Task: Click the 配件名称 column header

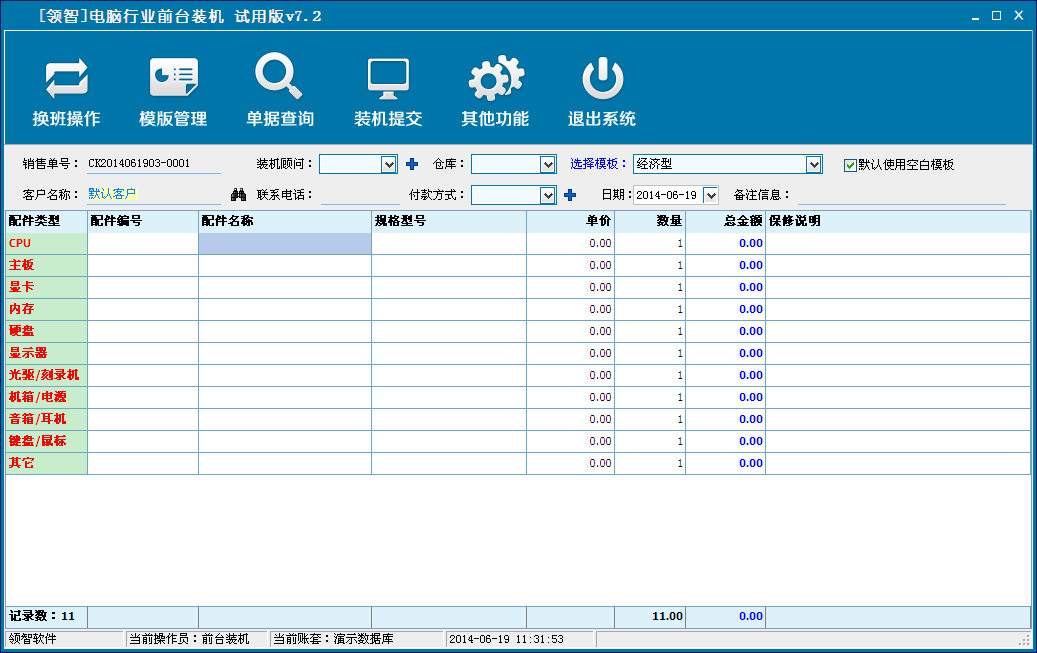Action: point(284,221)
